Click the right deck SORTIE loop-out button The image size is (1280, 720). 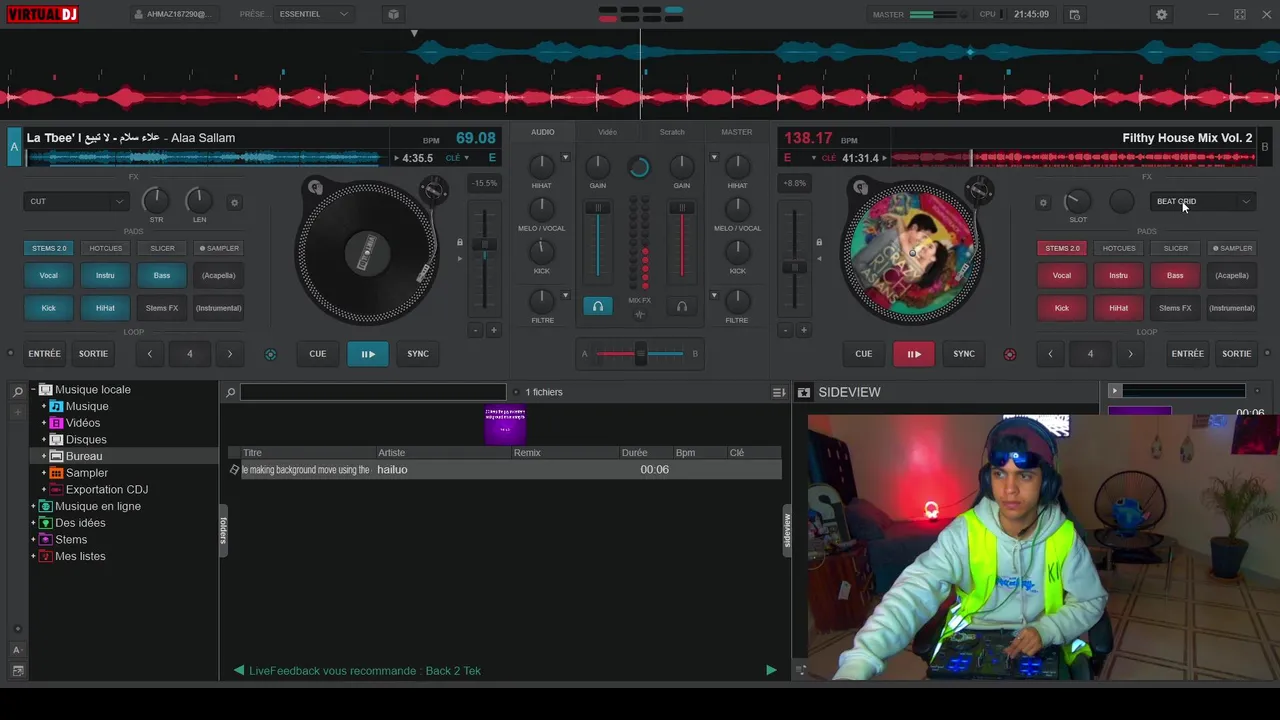coord(1237,353)
